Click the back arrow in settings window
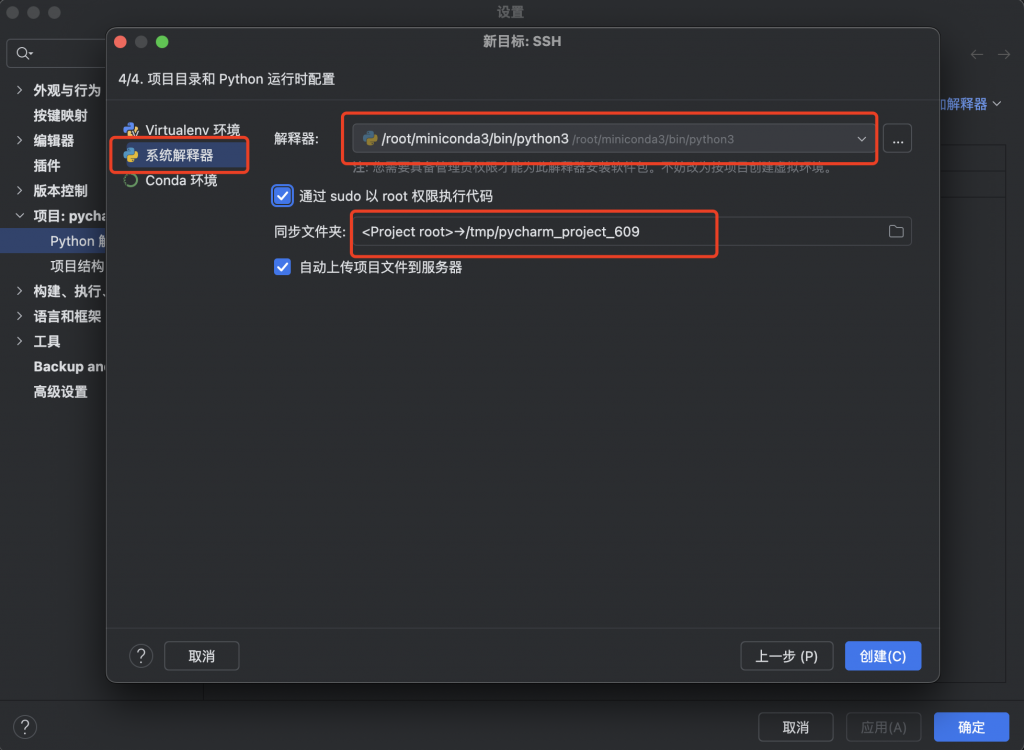1024x750 pixels. pyautogui.click(x=977, y=54)
